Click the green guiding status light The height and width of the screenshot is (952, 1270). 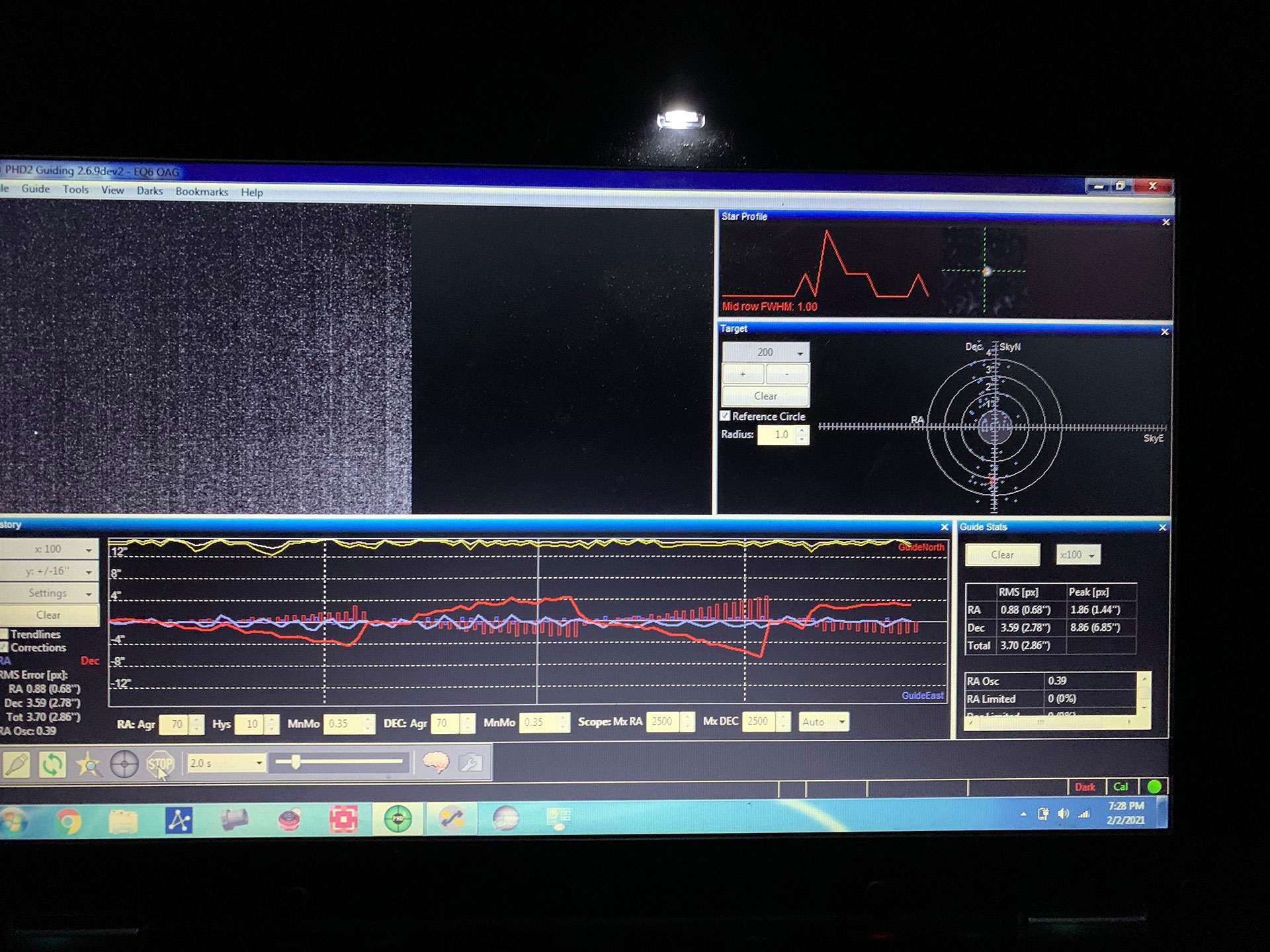tap(1154, 787)
